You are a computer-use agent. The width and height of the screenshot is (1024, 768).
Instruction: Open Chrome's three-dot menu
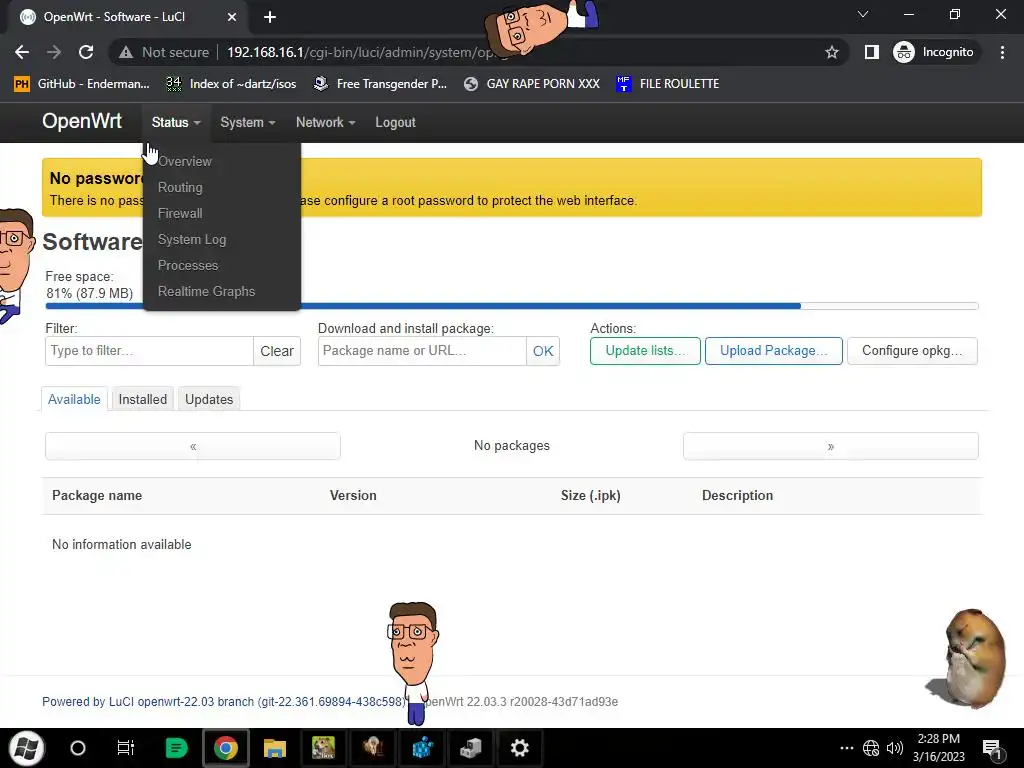[1002, 52]
